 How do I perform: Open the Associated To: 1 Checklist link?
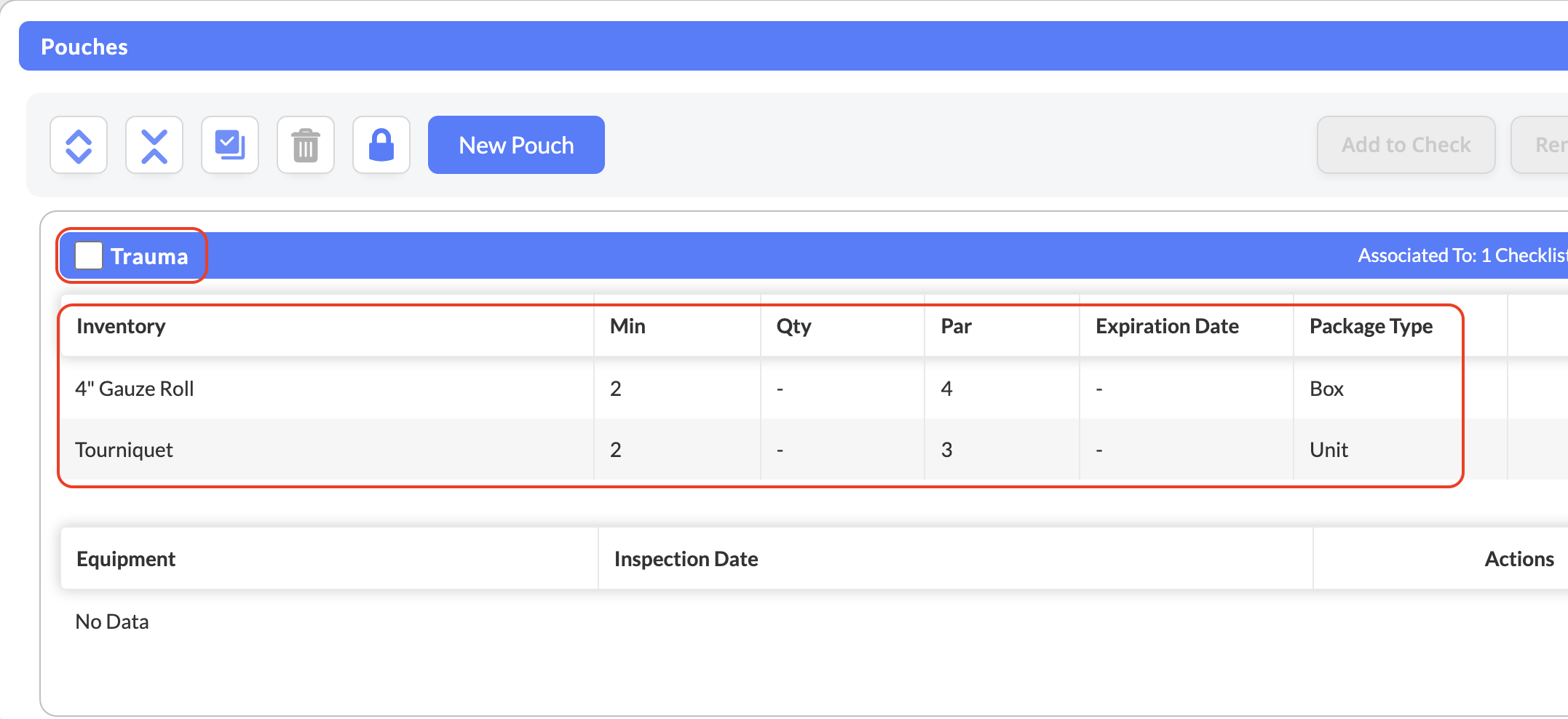1462,255
